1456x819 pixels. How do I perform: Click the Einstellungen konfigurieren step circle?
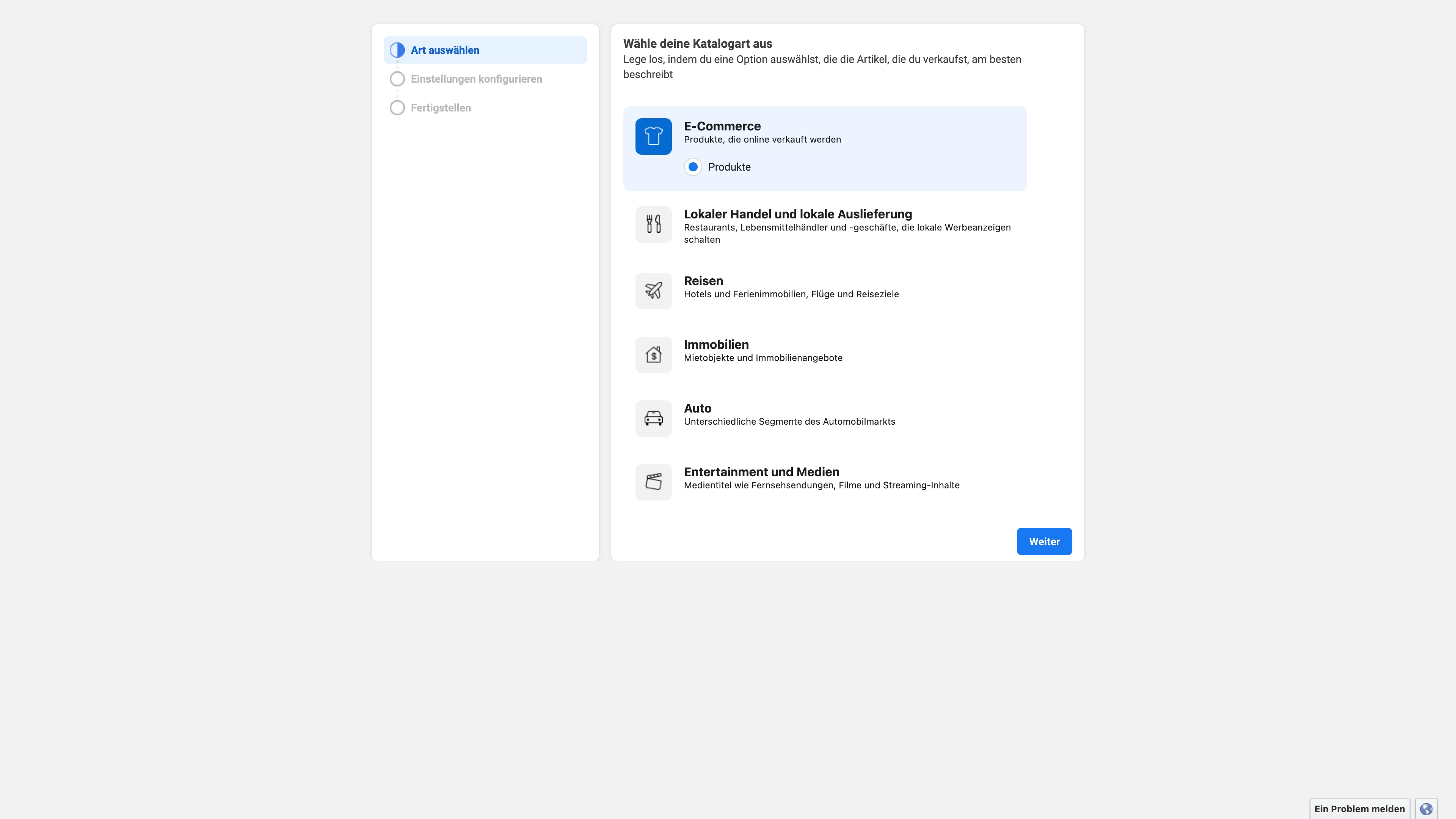point(397,79)
